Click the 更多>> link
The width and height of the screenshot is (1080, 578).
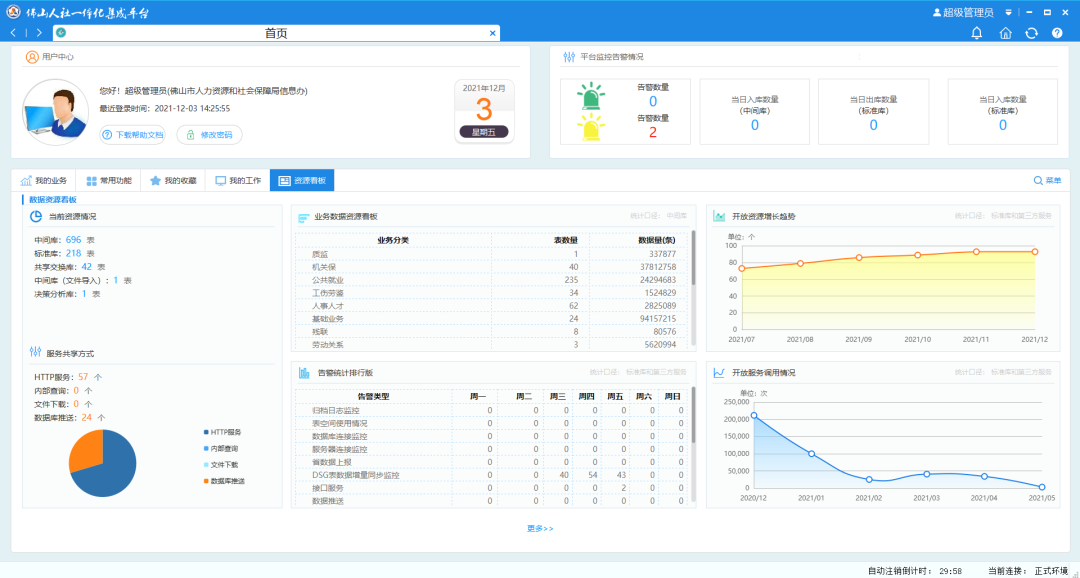(540, 528)
